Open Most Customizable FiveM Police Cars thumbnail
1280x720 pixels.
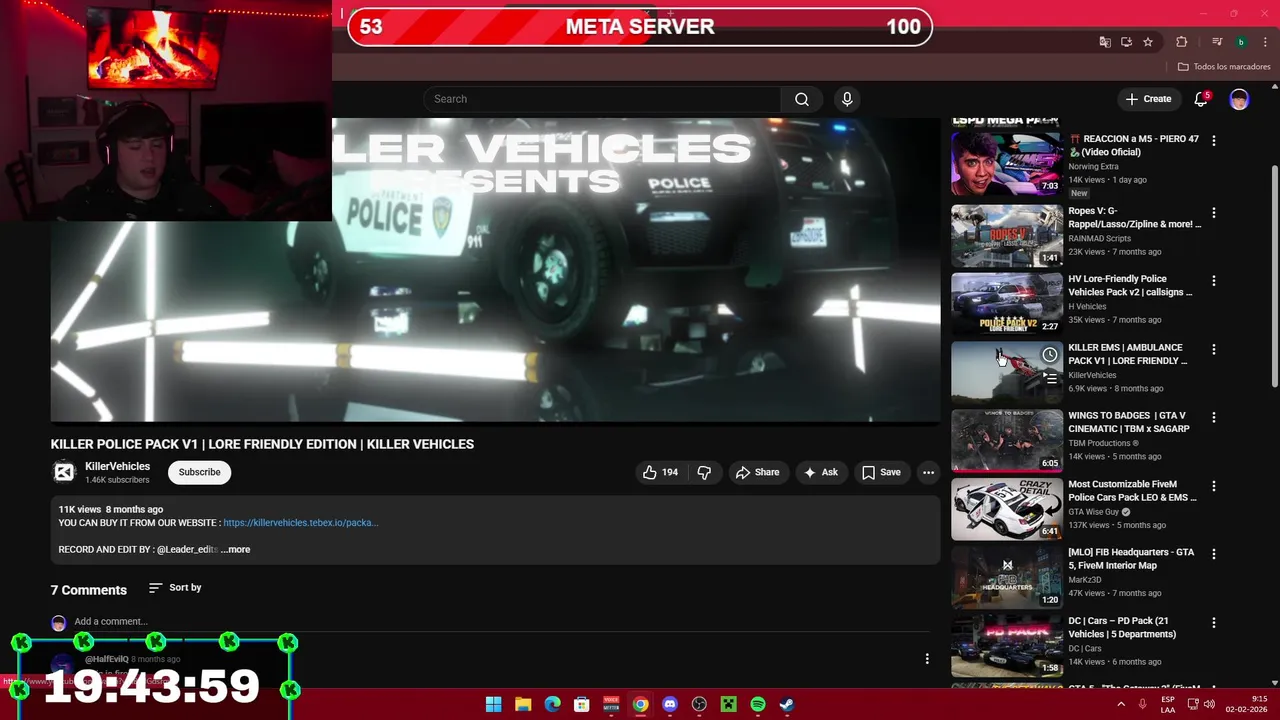[x=1007, y=509]
